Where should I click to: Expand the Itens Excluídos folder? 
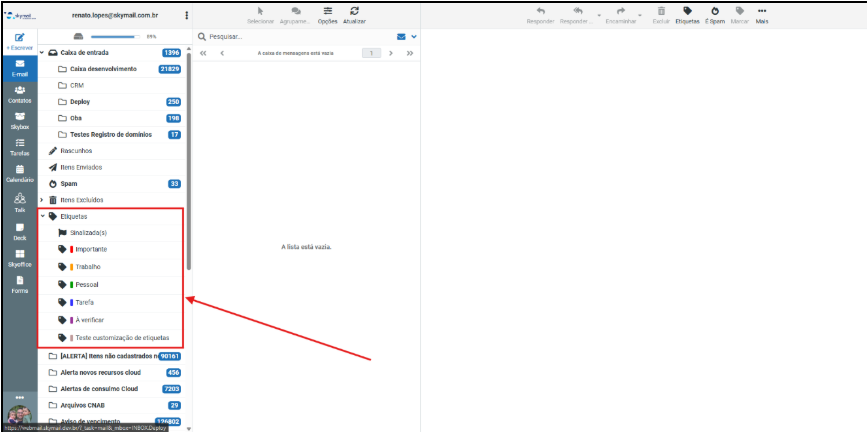click(x=42, y=200)
